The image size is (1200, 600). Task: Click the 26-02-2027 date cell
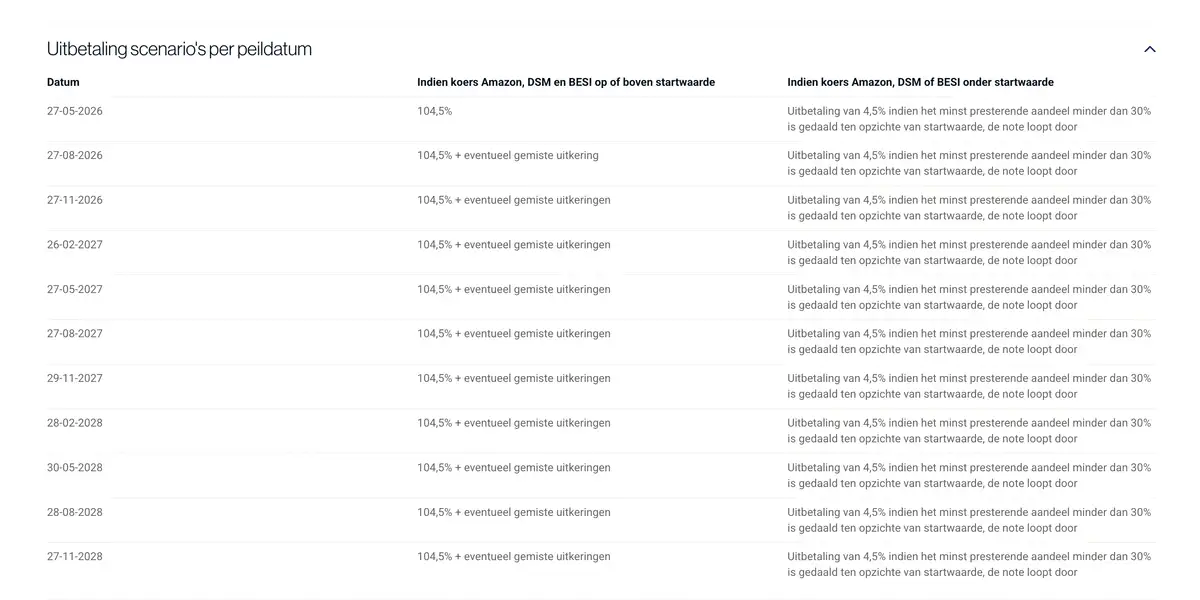tap(75, 244)
